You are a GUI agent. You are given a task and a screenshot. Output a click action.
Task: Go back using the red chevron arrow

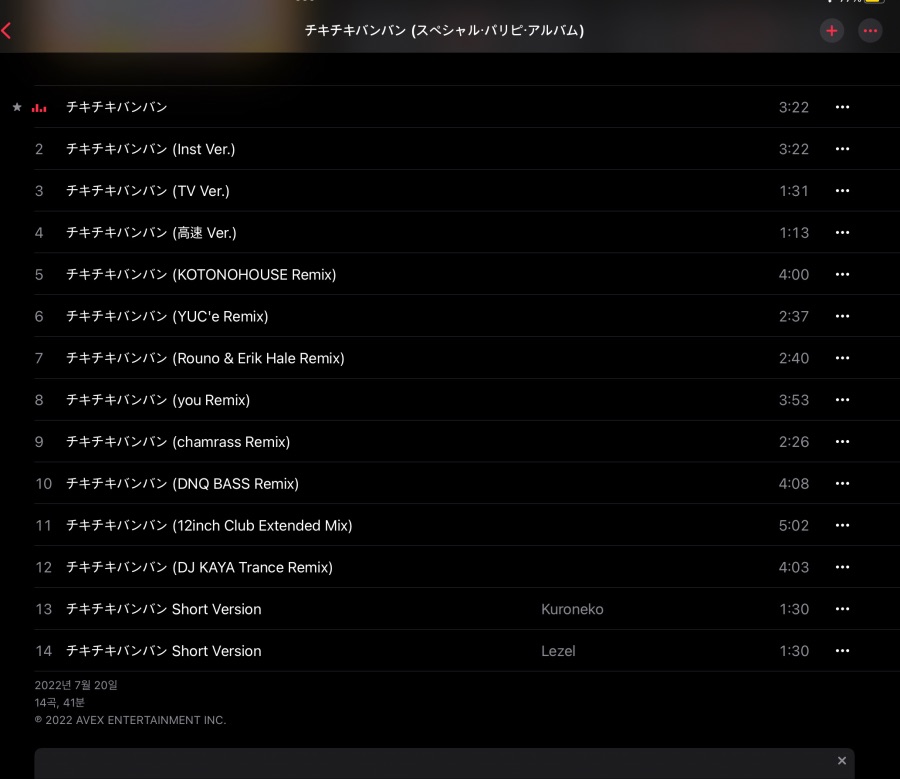(6, 30)
